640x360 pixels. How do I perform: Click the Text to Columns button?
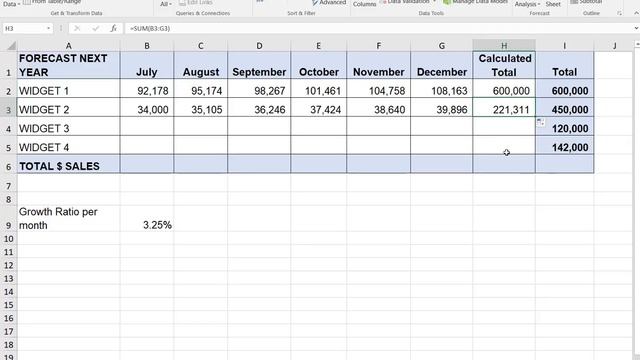point(364,4)
